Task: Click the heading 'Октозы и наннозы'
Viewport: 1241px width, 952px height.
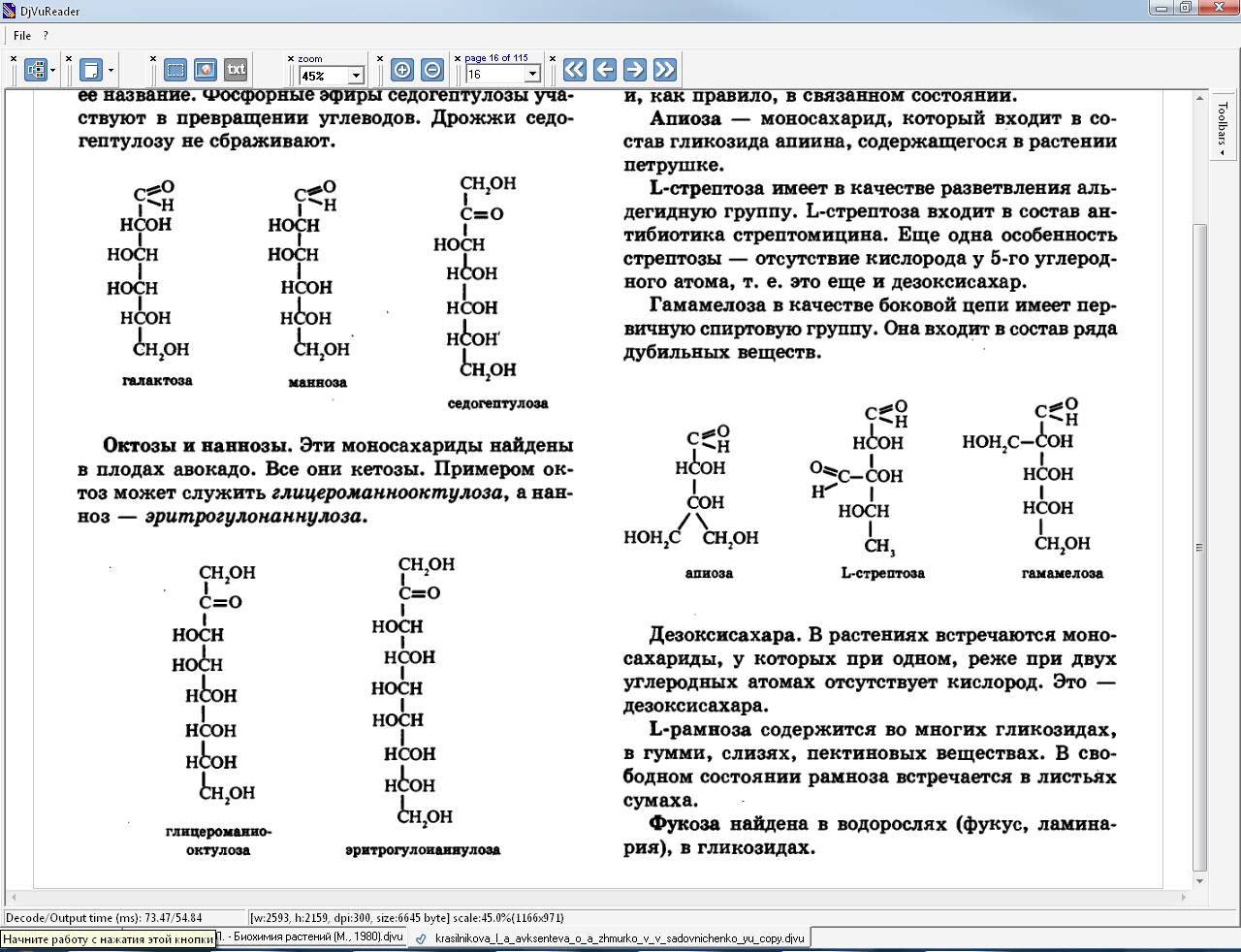Action: pyautogui.click(x=198, y=446)
